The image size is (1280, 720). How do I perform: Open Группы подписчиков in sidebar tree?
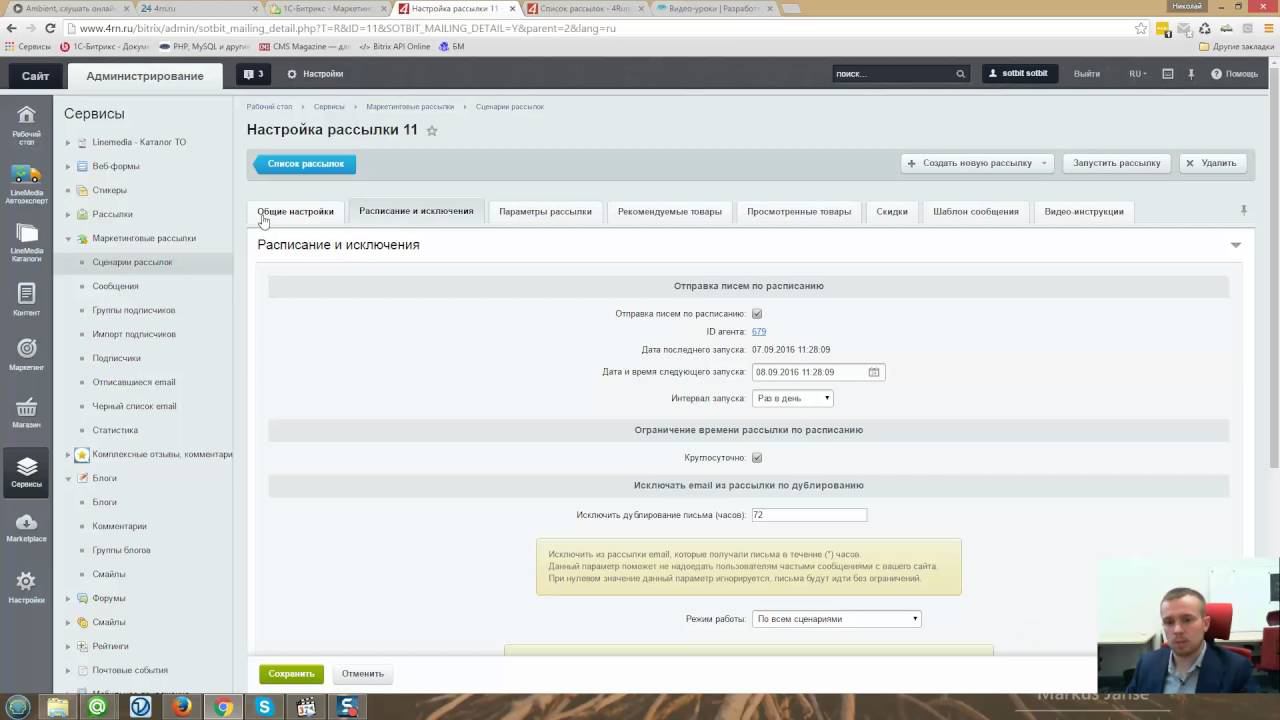pos(134,310)
